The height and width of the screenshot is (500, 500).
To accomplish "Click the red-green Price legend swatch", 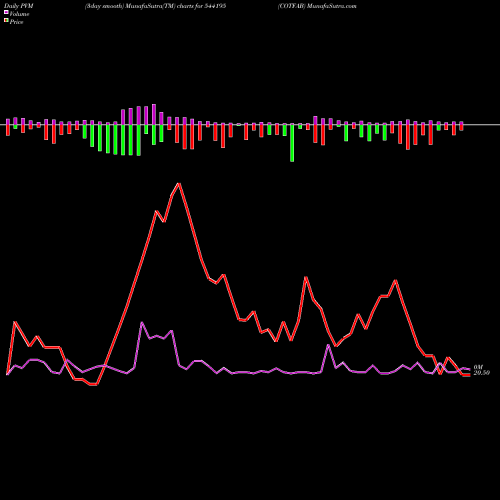I will pyautogui.click(x=6, y=21).
